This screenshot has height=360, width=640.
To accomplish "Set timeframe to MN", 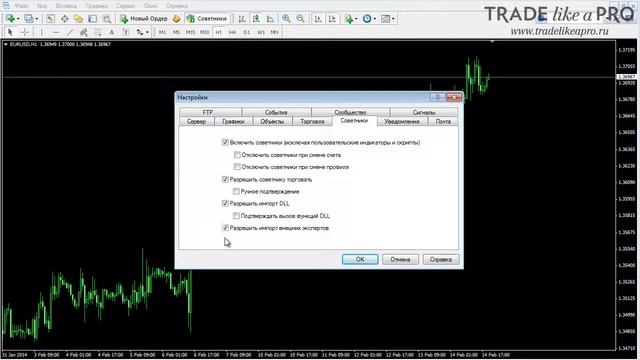I will click(x=274, y=32).
